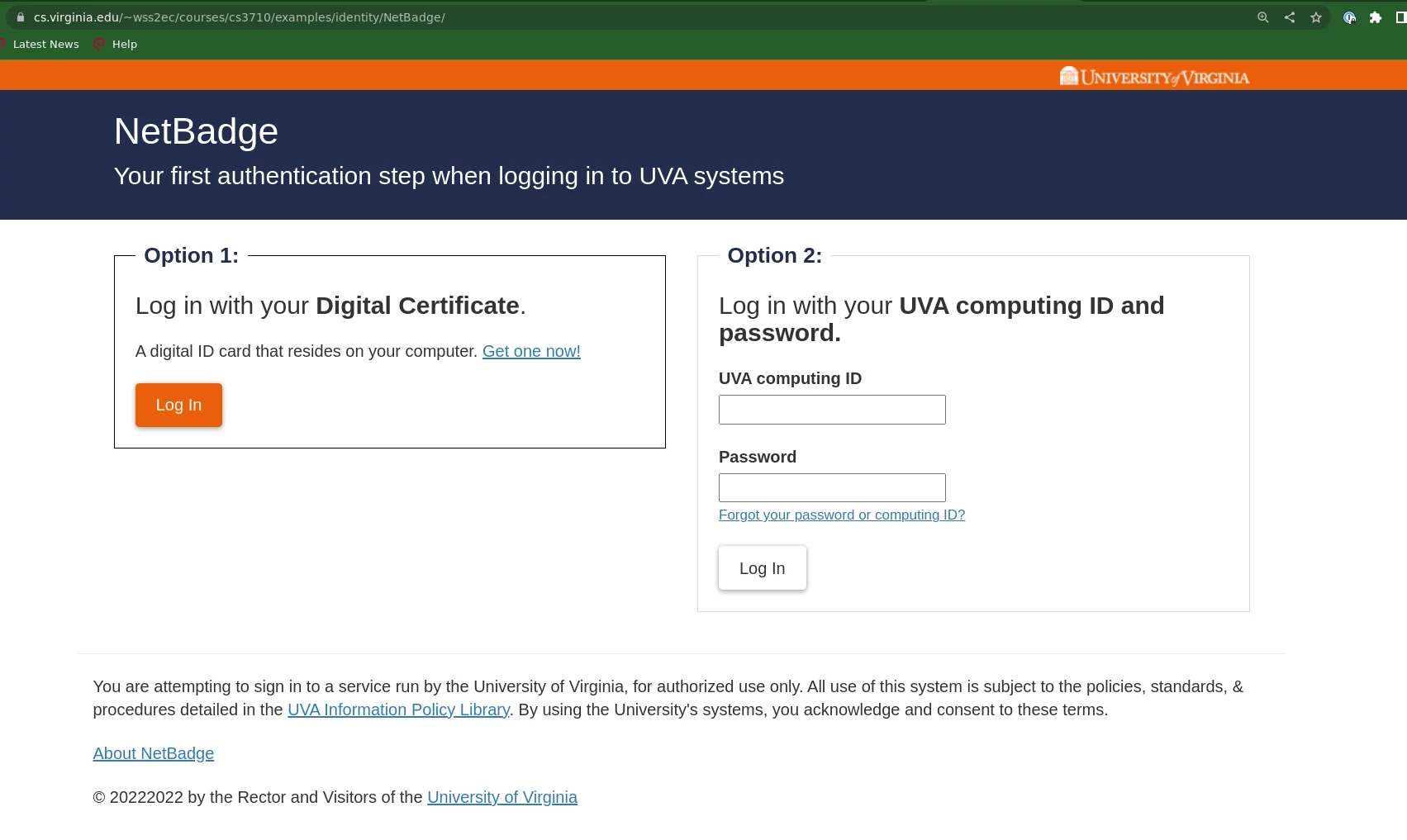Follow the 'Get one now!' link
This screenshot has width=1407, height=840.
[531, 351]
